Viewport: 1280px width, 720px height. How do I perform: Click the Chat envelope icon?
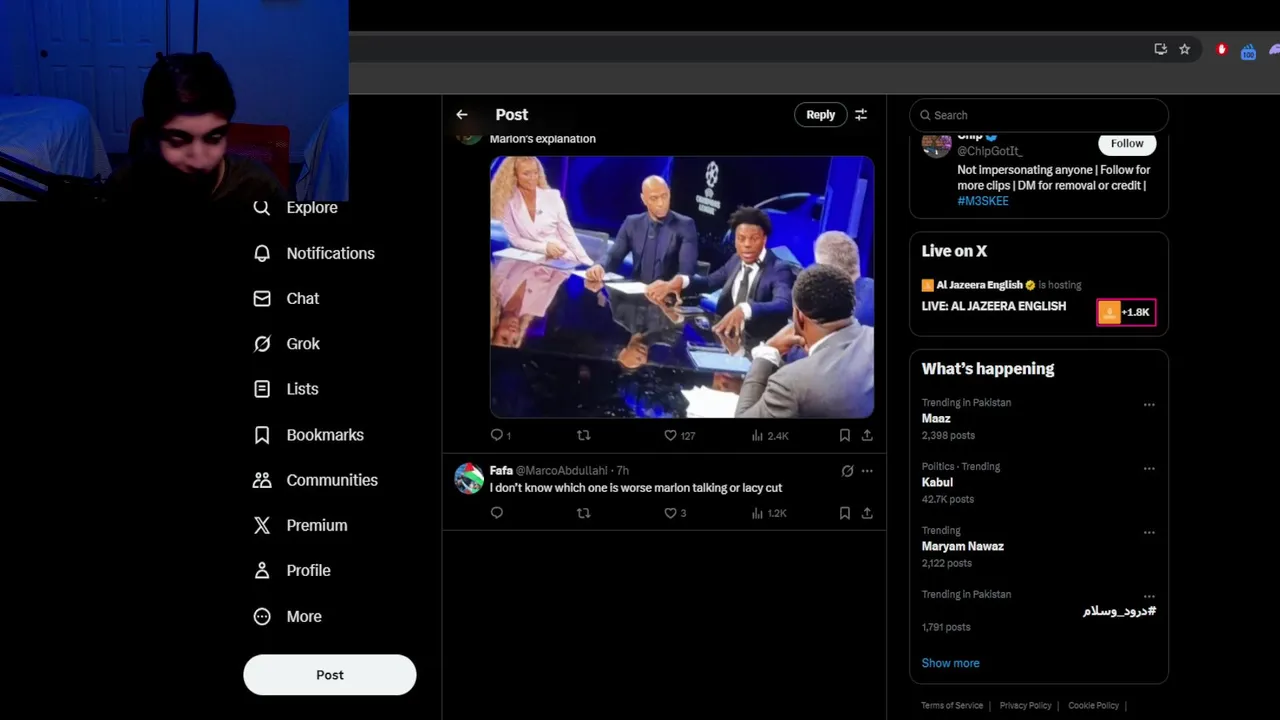(x=262, y=298)
